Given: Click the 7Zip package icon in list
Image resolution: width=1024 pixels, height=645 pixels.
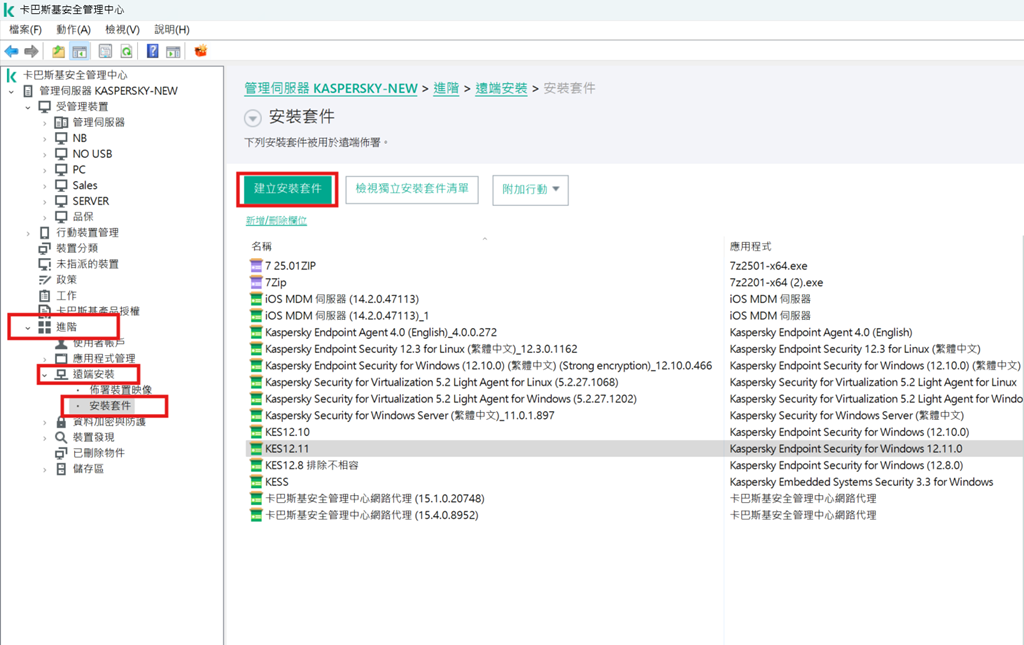Looking at the screenshot, I should click(255, 283).
